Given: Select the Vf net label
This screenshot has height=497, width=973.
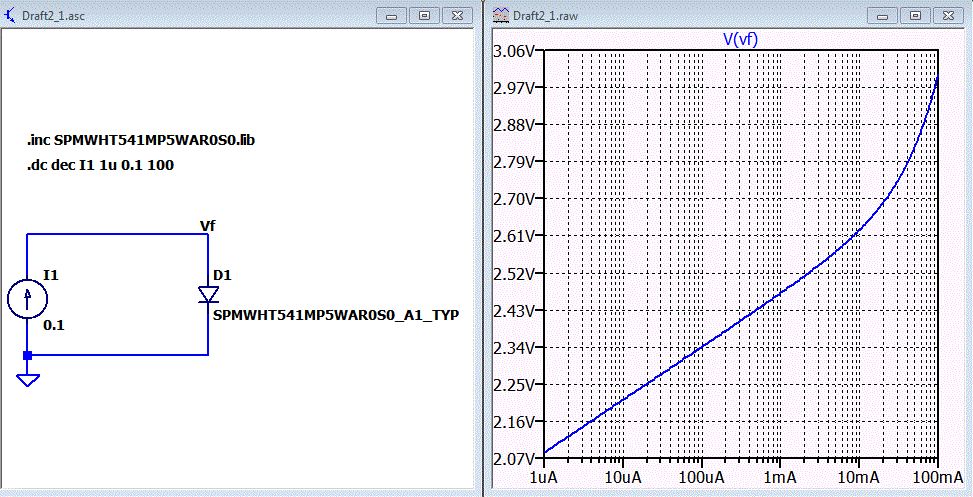Looking at the screenshot, I should (208, 226).
